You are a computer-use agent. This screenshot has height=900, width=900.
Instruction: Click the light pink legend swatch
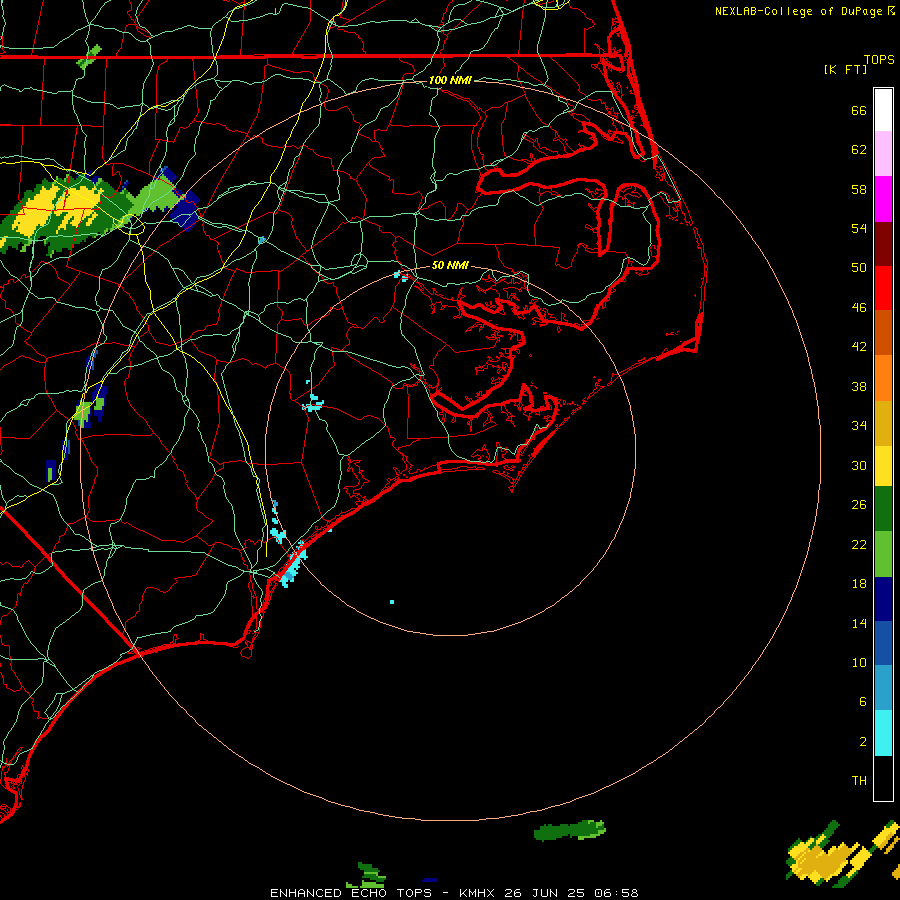click(x=883, y=154)
